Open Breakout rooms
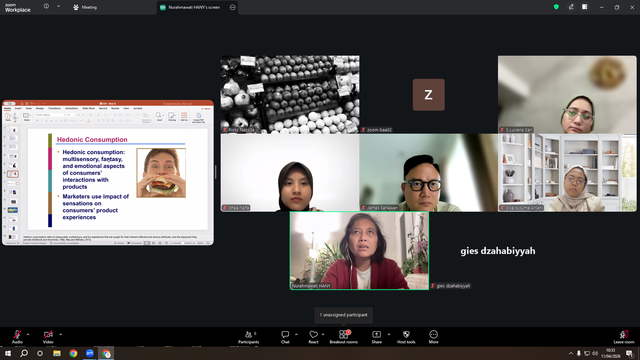The image size is (640, 360). (343, 337)
